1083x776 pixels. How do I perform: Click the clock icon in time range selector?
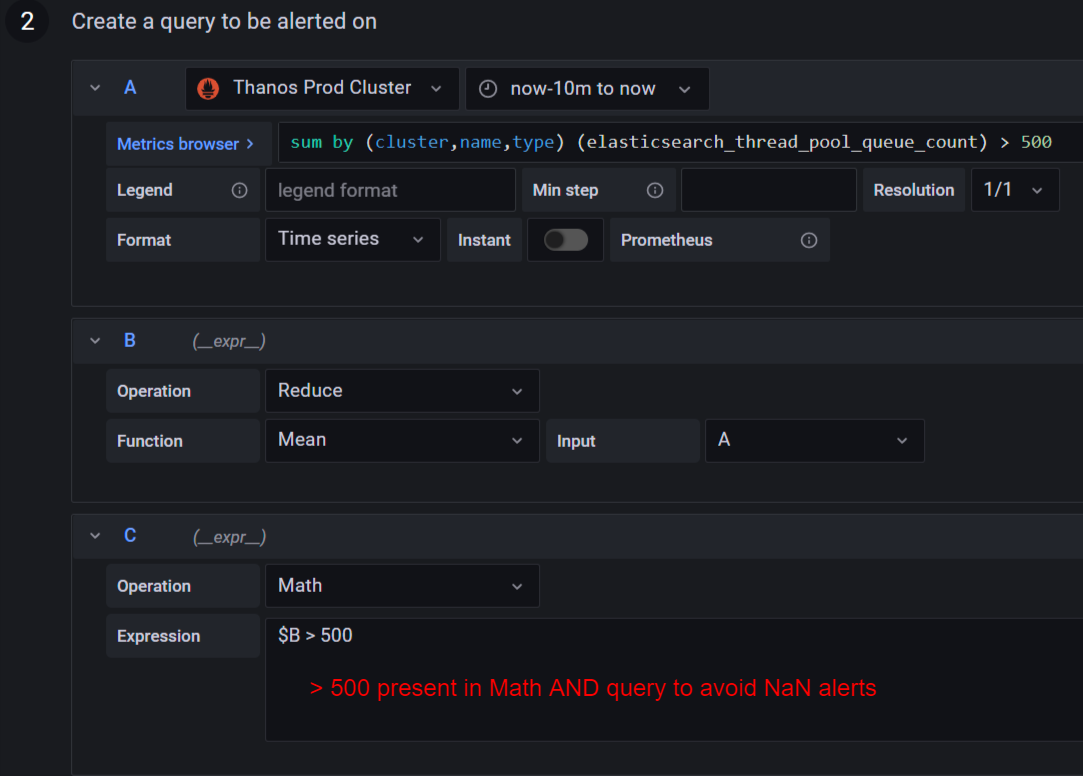tap(487, 88)
